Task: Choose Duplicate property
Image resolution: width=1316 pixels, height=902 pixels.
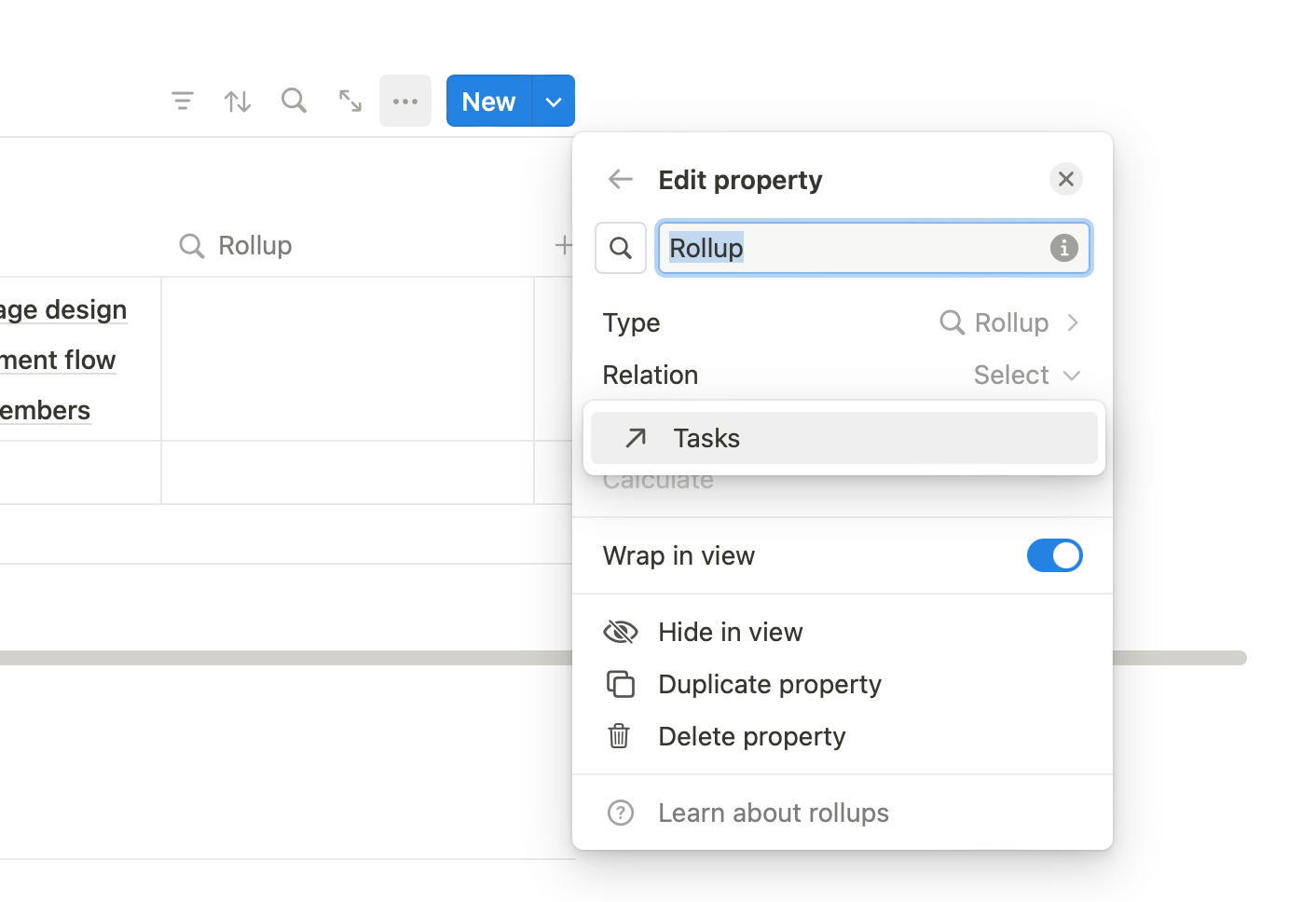Action: click(x=769, y=684)
